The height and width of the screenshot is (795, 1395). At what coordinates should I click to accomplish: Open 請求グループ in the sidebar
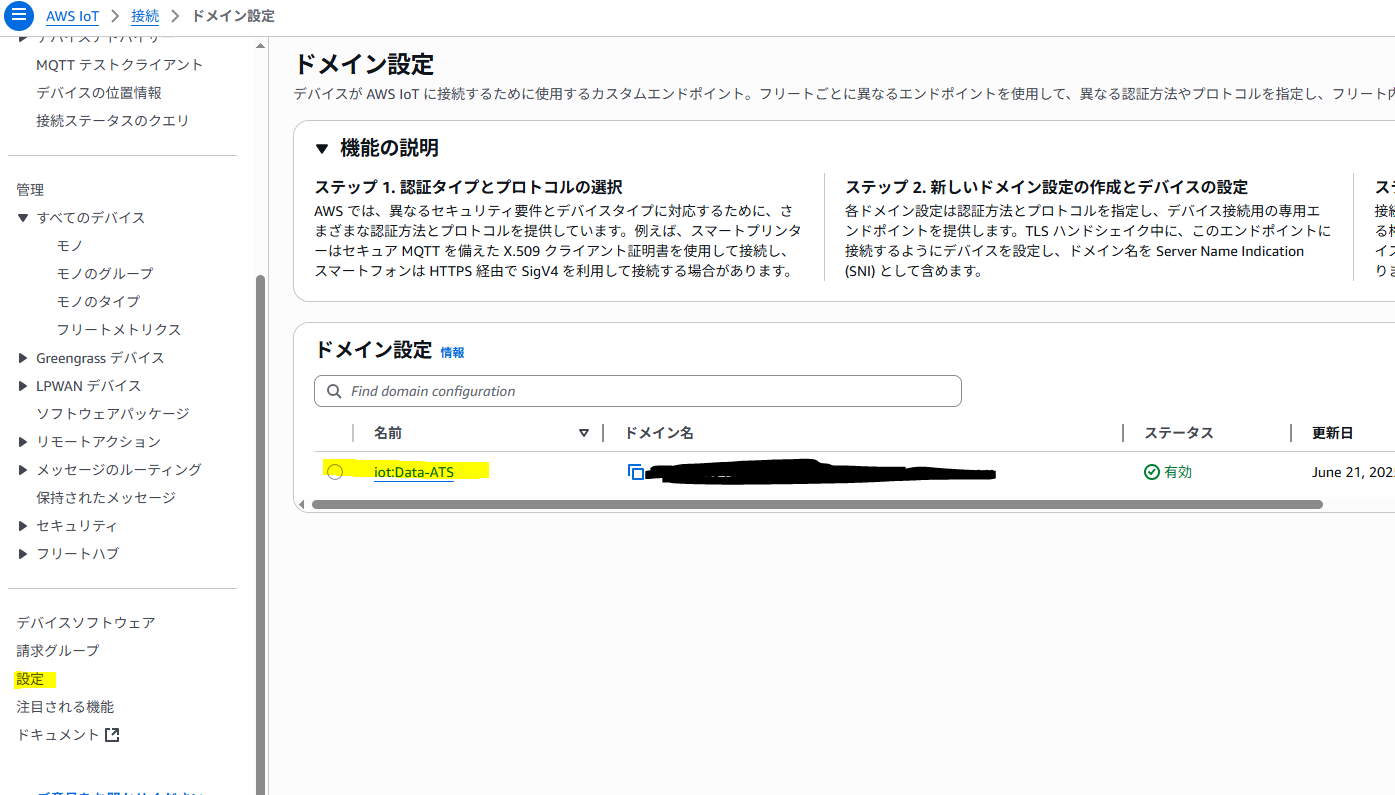(x=58, y=651)
